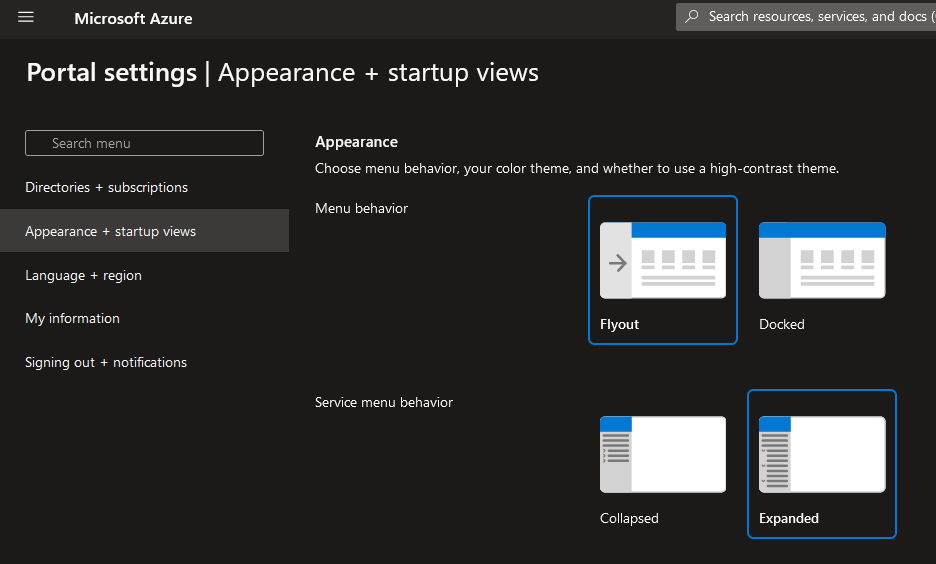Choose the Expanded service menu preview image
Image resolution: width=936 pixels, height=564 pixels.
[822, 455]
